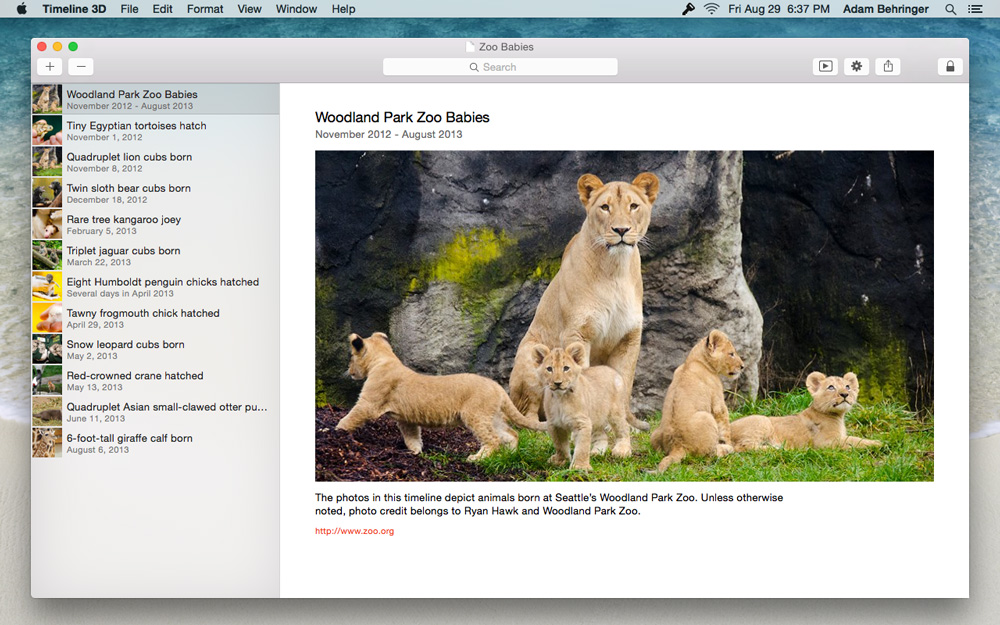Click the snow leopard thumbnail in sidebar
This screenshot has width=1000, height=625.
pyautogui.click(x=47, y=349)
